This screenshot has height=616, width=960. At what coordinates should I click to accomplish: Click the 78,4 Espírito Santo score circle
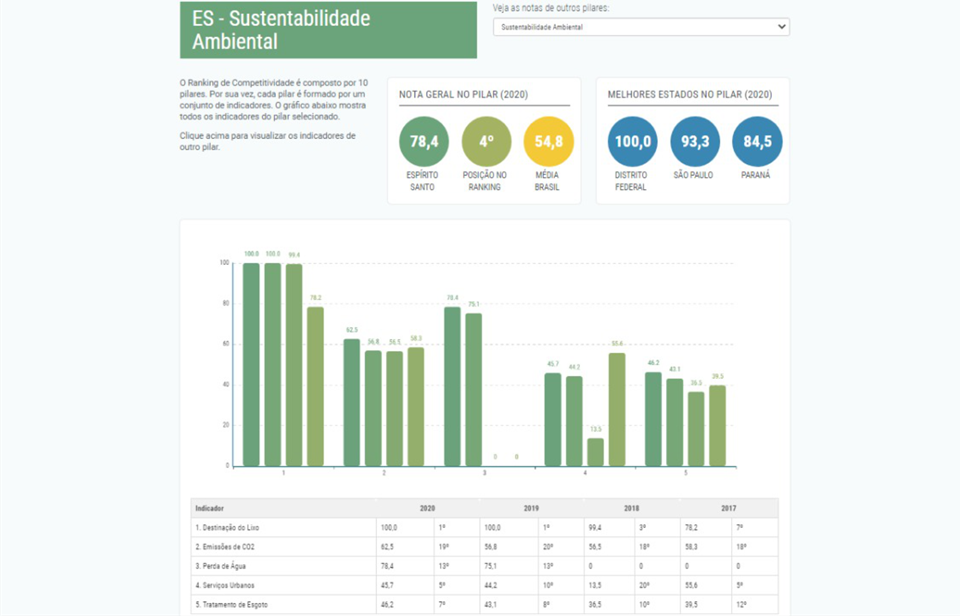(424, 141)
